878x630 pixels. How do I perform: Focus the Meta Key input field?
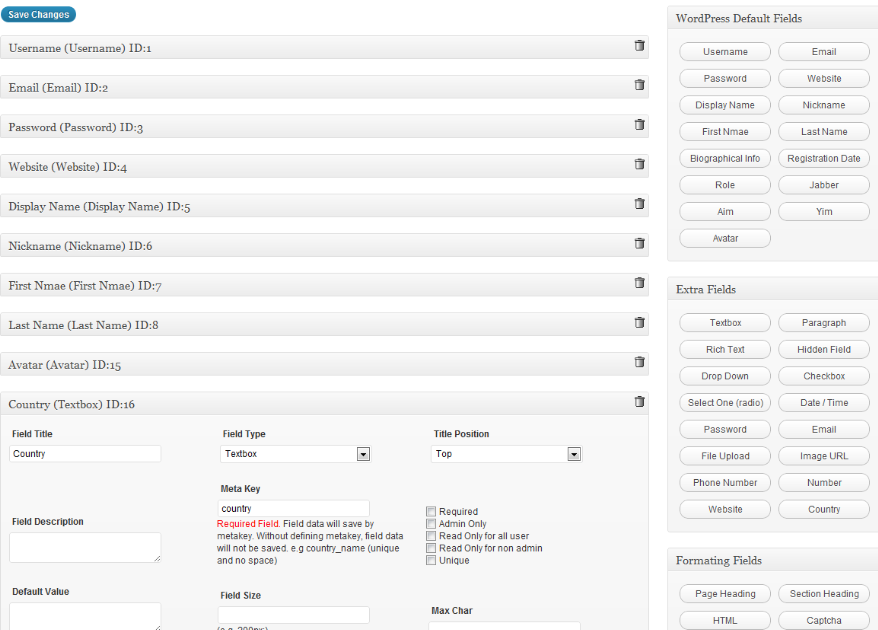[293, 508]
